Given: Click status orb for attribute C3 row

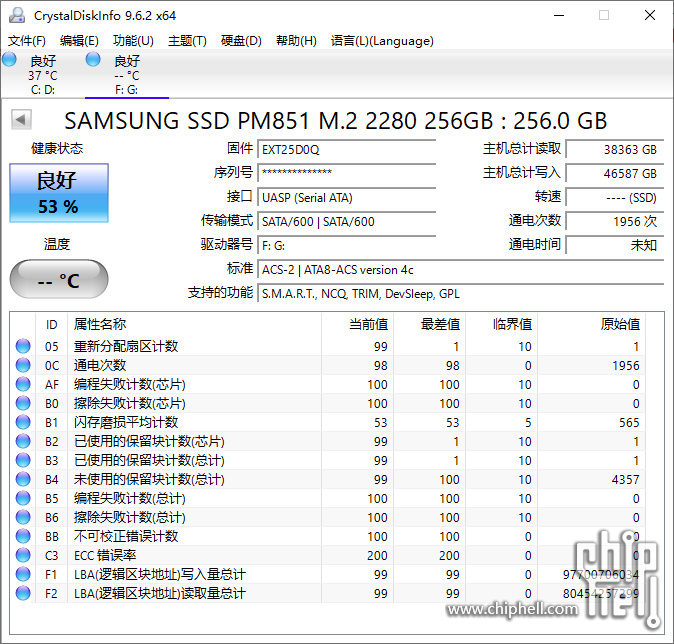Looking at the screenshot, I should (23, 555).
